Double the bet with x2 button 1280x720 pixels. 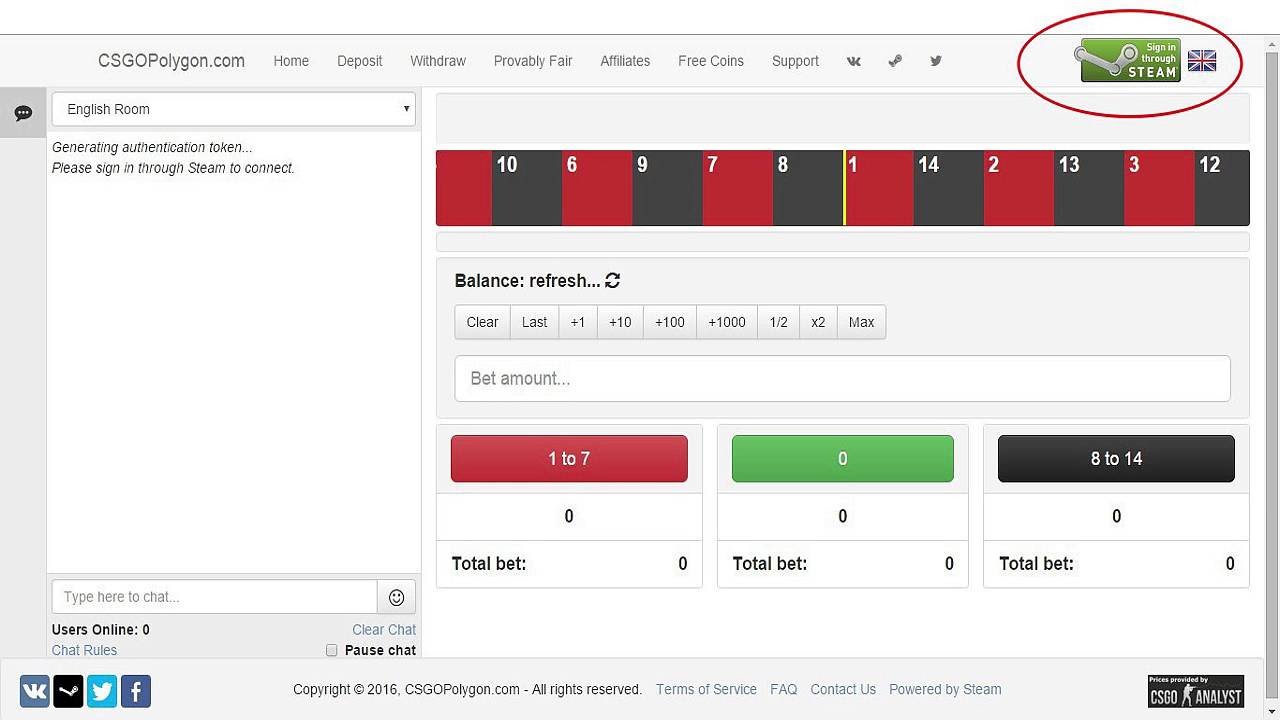[x=818, y=322]
